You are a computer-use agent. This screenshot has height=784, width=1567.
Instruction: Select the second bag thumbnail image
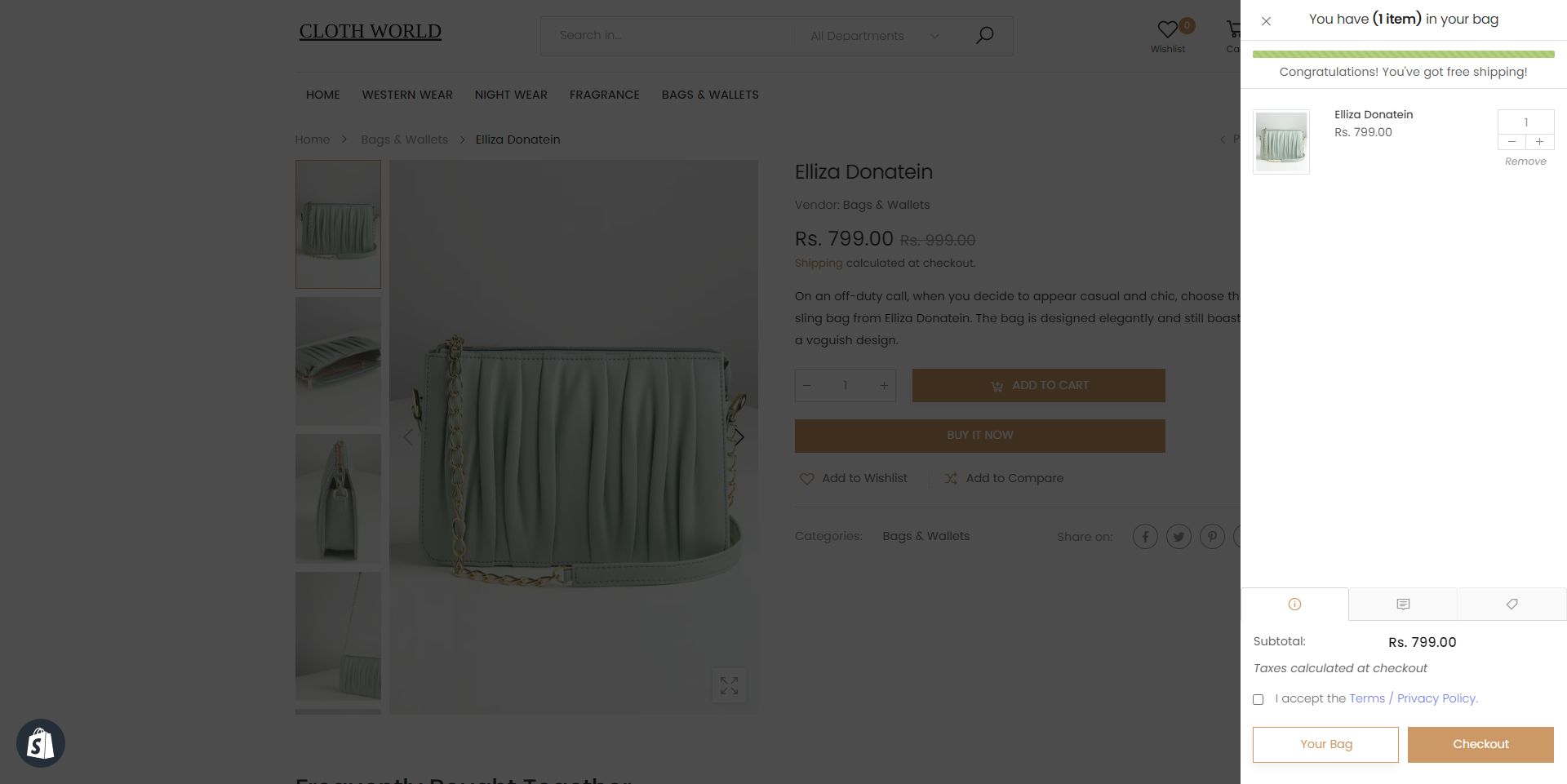pyautogui.click(x=338, y=361)
